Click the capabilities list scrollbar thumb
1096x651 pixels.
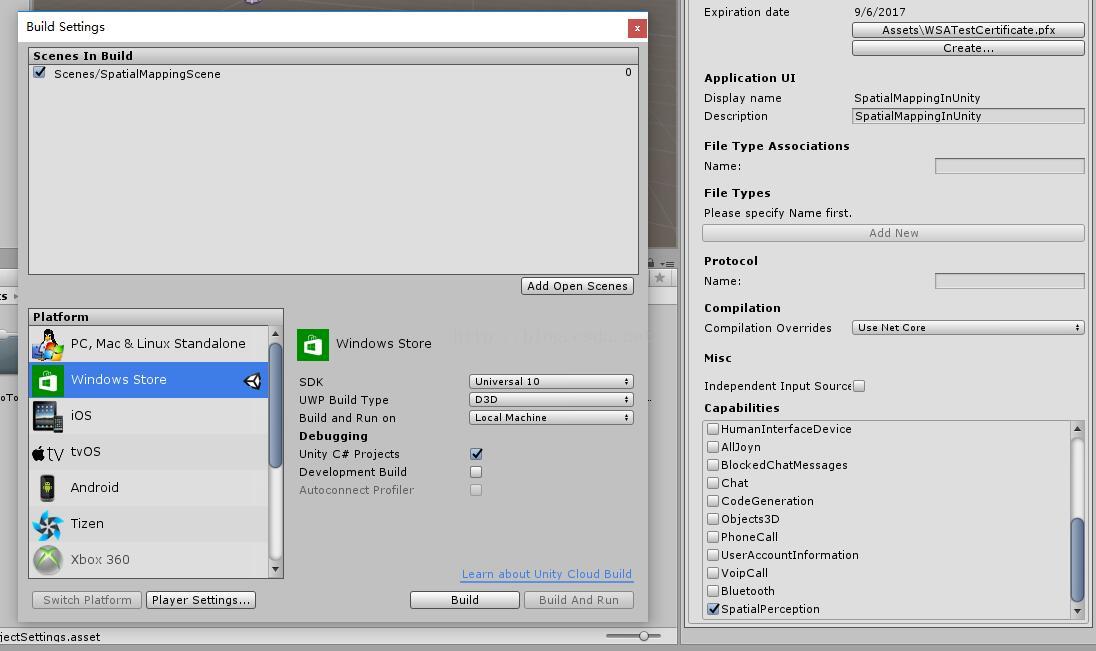coord(1077,559)
